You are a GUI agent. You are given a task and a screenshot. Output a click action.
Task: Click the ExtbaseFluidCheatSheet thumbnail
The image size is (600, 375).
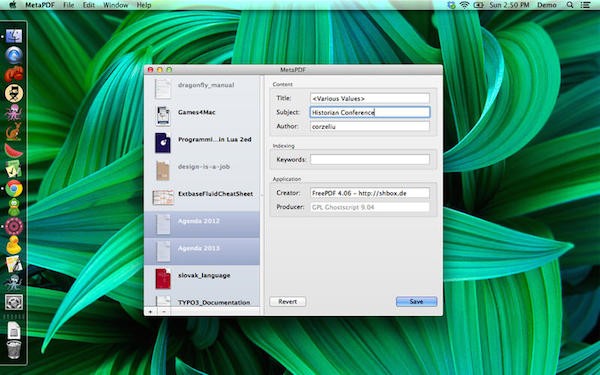[x=163, y=197]
